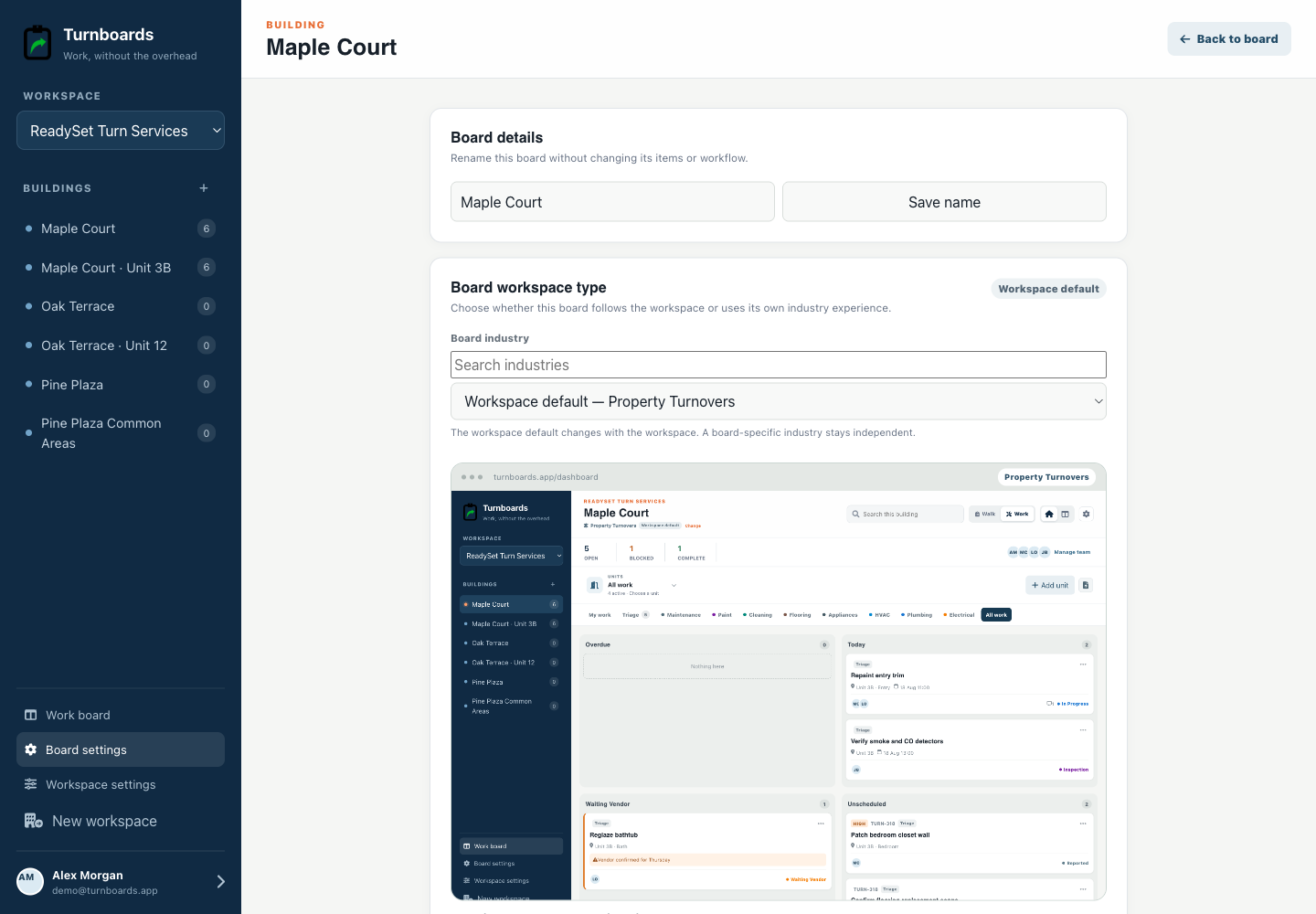The width and height of the screenshot is (1316, 914).
Task: Add a building with the plus icon
Action: 204,188
